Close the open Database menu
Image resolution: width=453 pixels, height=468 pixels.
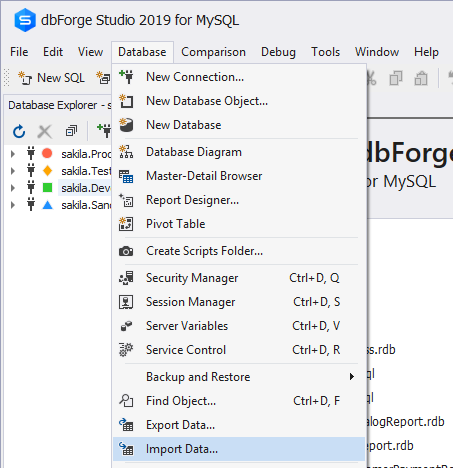click(x=142, y=52)
